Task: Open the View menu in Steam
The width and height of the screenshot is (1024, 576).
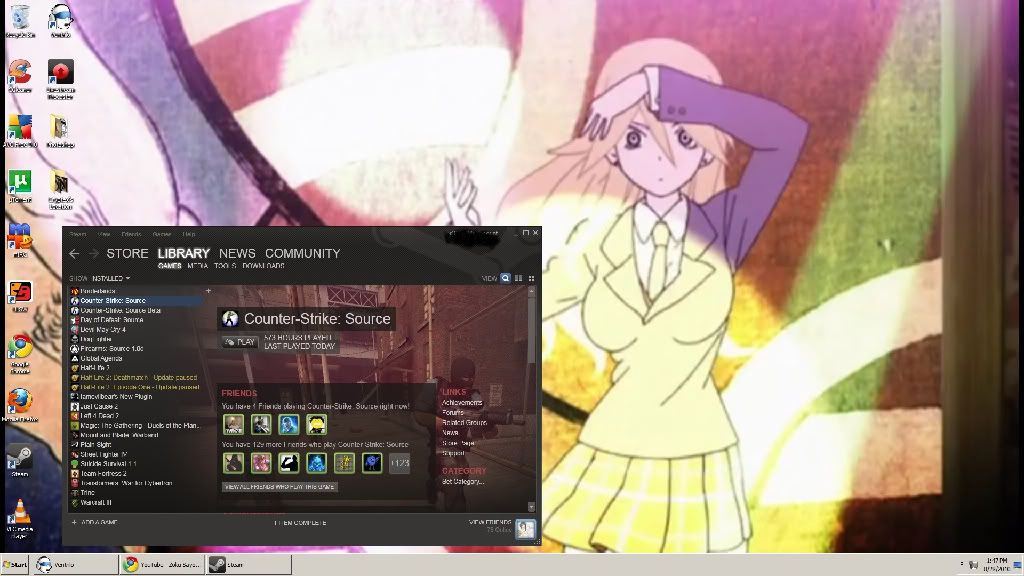Action: (x=104, y=234)
